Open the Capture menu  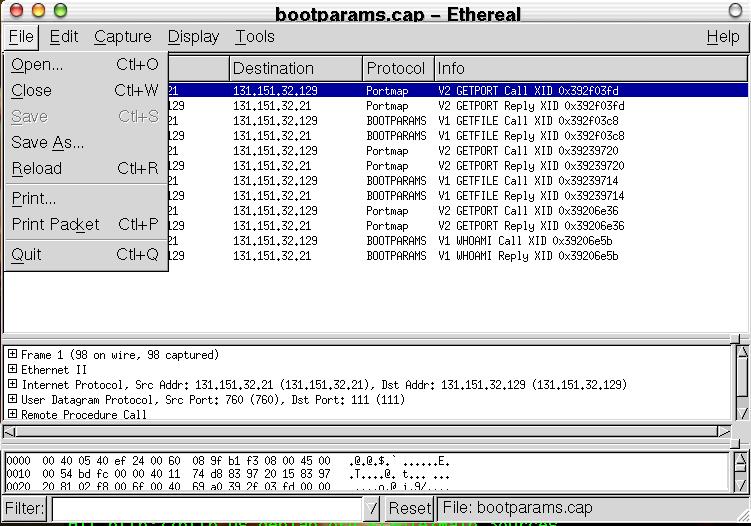123,37
